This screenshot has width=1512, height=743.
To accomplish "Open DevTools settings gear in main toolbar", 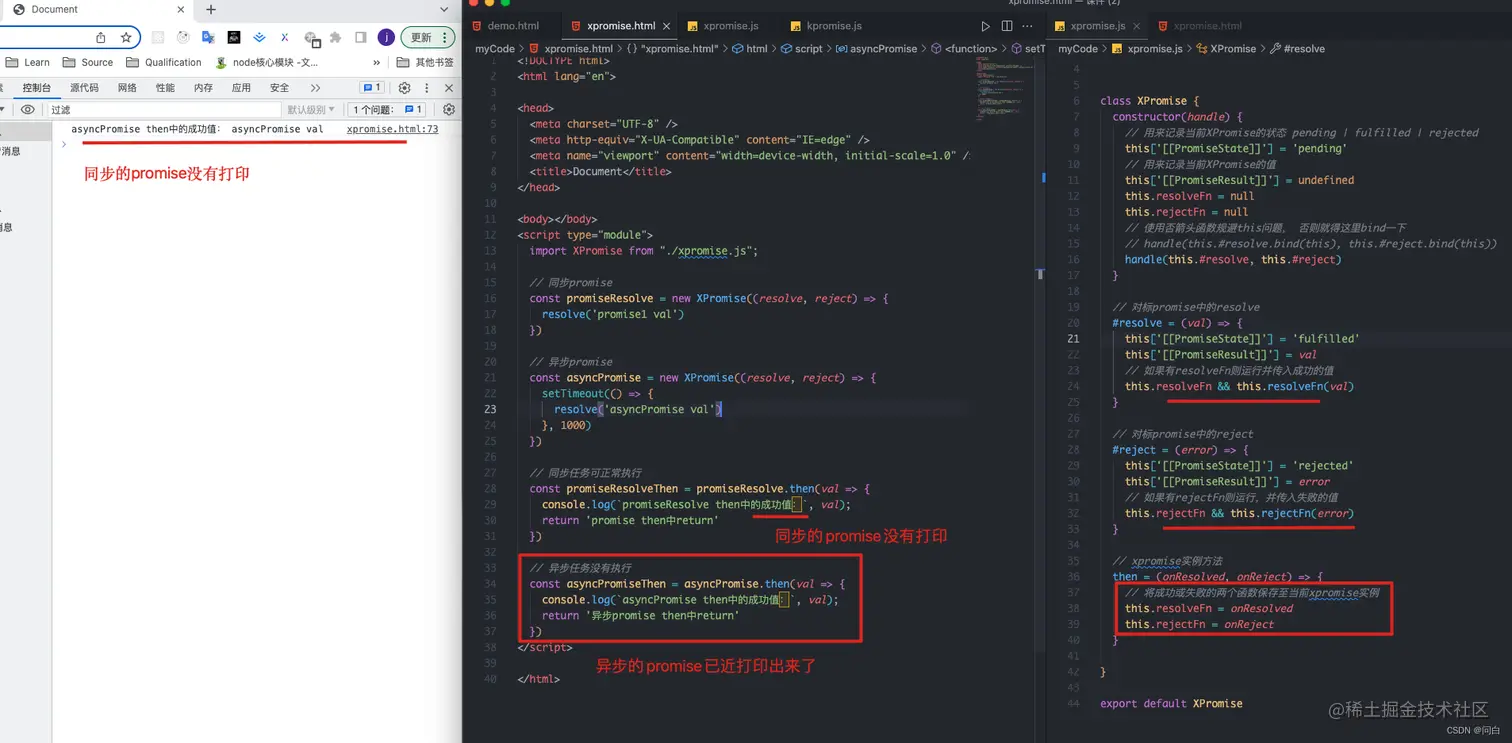I will [x=404, y=88].
